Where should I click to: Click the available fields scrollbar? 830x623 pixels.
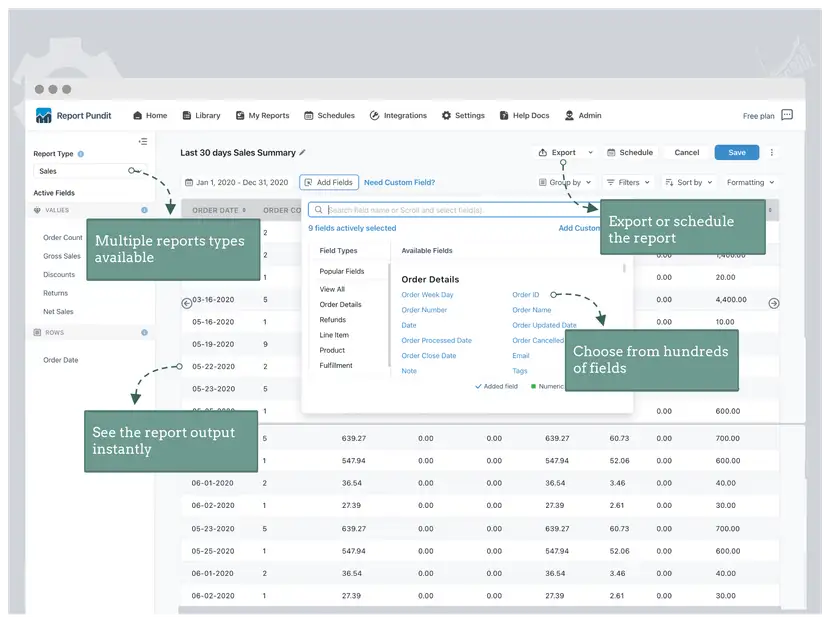click(625, 268)
